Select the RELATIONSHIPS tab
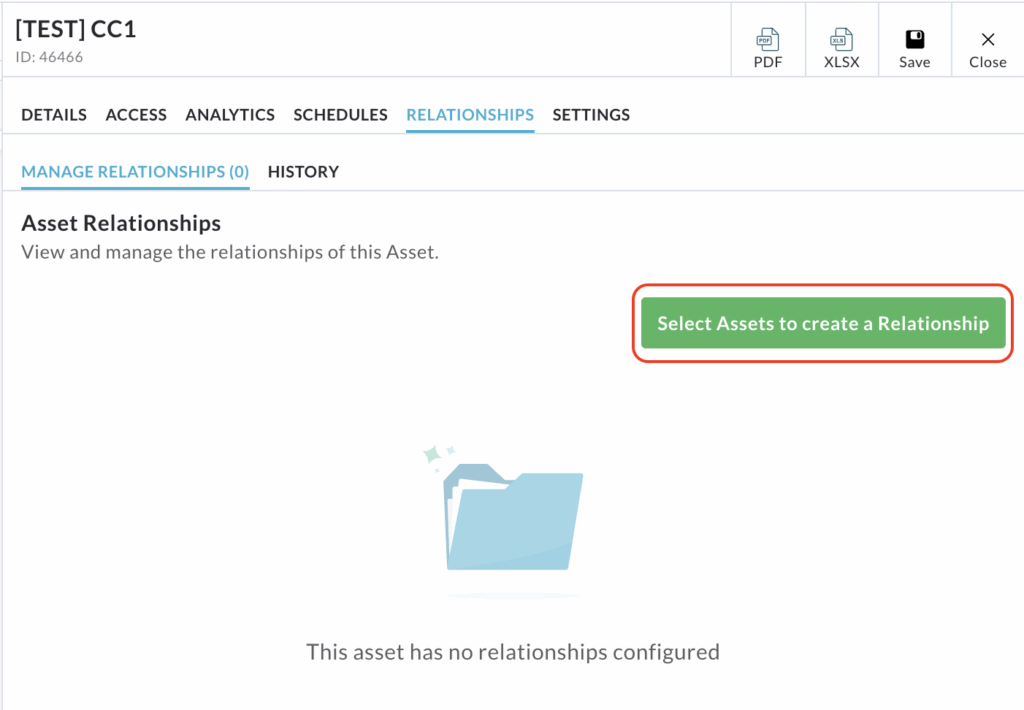Image resolution: width=1024 pixels, height=710 pixels. tap(470, 115)
